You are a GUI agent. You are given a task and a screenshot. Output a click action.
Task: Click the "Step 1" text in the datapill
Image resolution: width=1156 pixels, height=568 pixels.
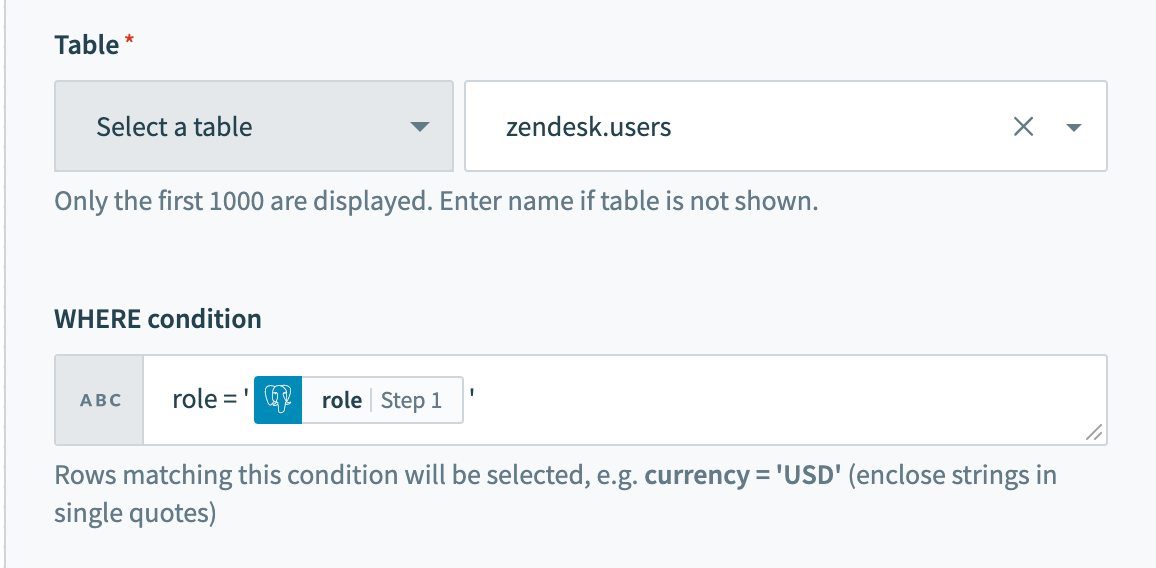(411, 401)
